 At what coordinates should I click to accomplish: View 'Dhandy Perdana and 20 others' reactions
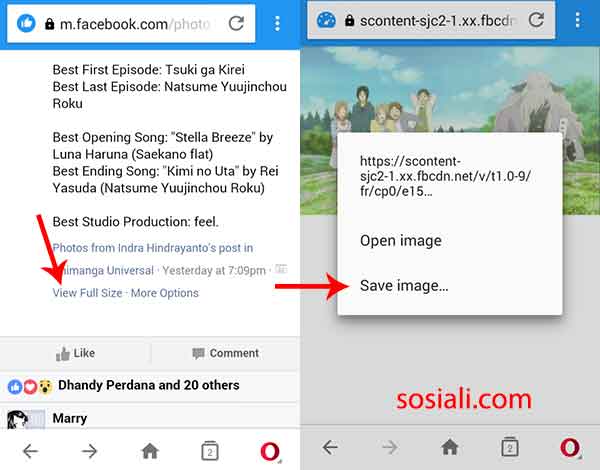(149, 385)
